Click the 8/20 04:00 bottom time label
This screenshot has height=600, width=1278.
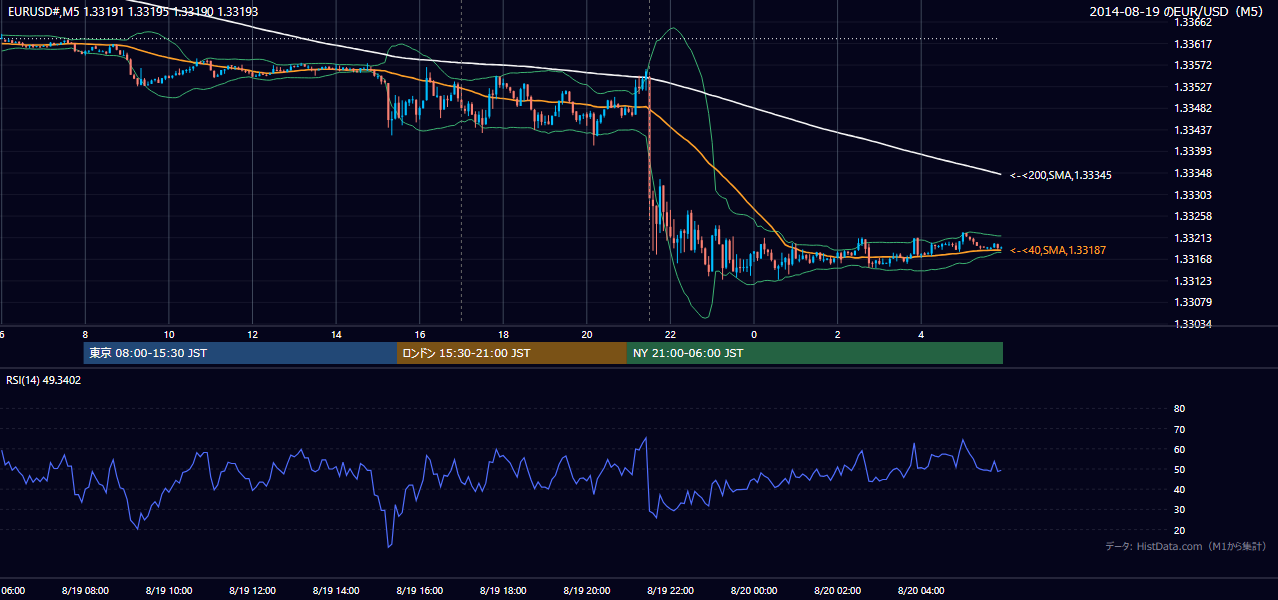921,591
